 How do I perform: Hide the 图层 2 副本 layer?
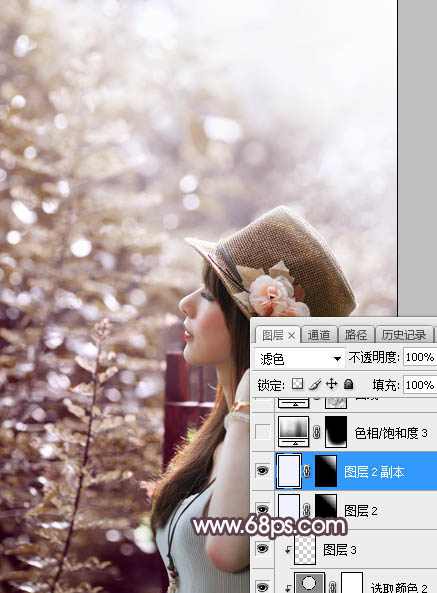pos(262,471)
